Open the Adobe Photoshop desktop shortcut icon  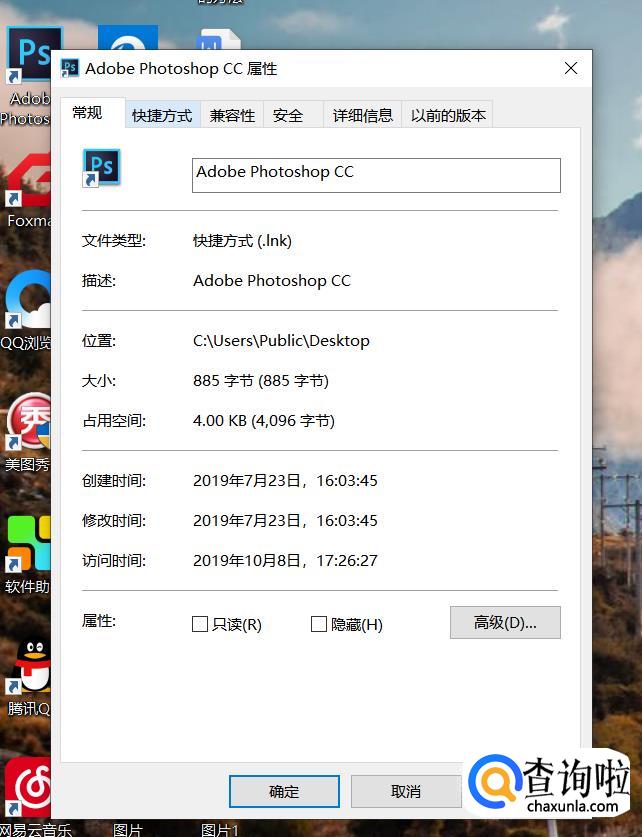click(30, 56)
